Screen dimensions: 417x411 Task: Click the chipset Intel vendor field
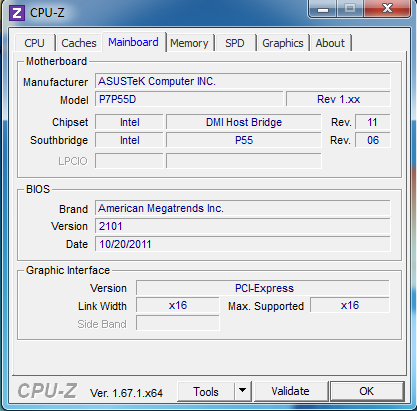(x=129, y=122)
